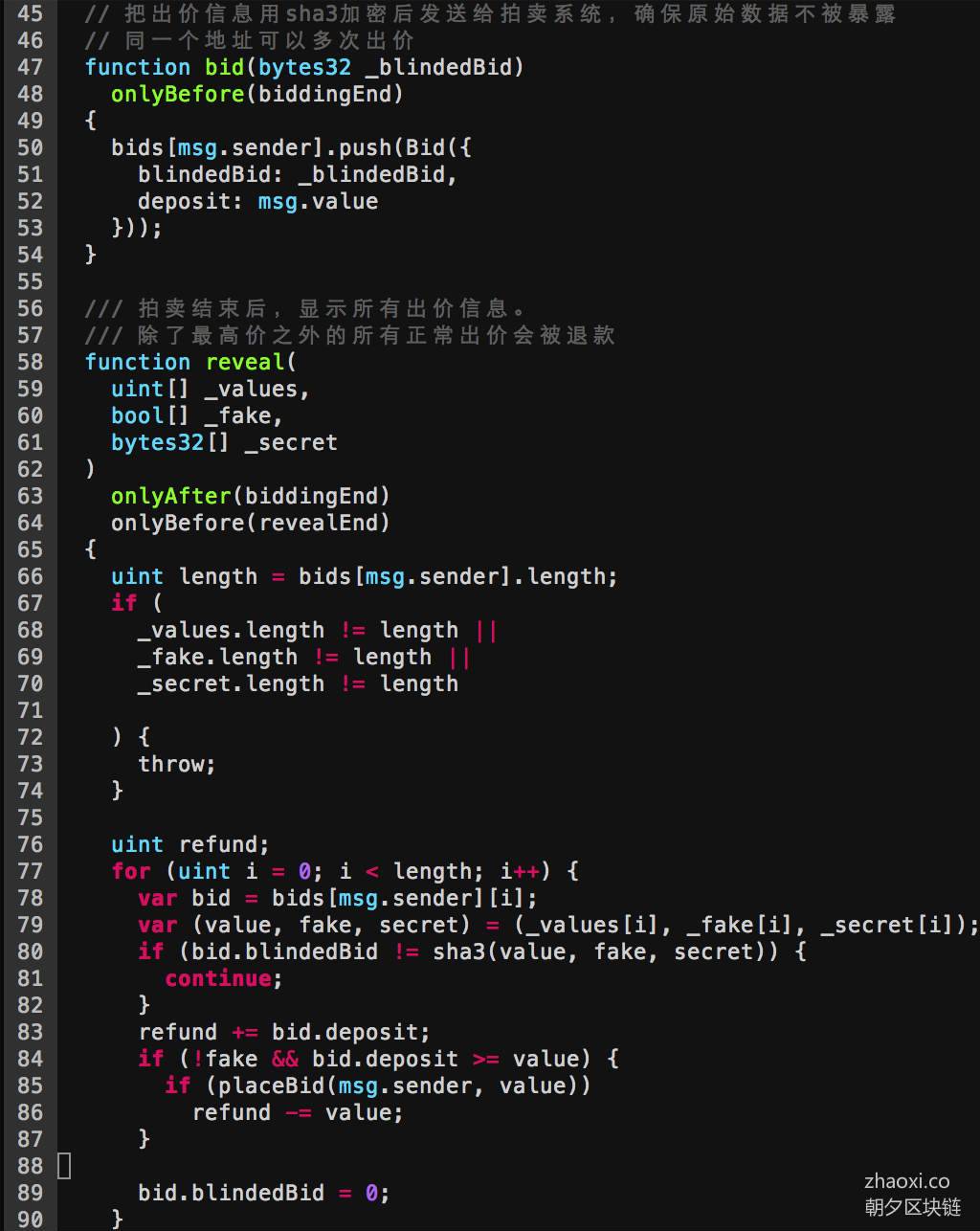
Task: Click 'var (value, fake, secret)' on line 79
Action: [304, 925]
